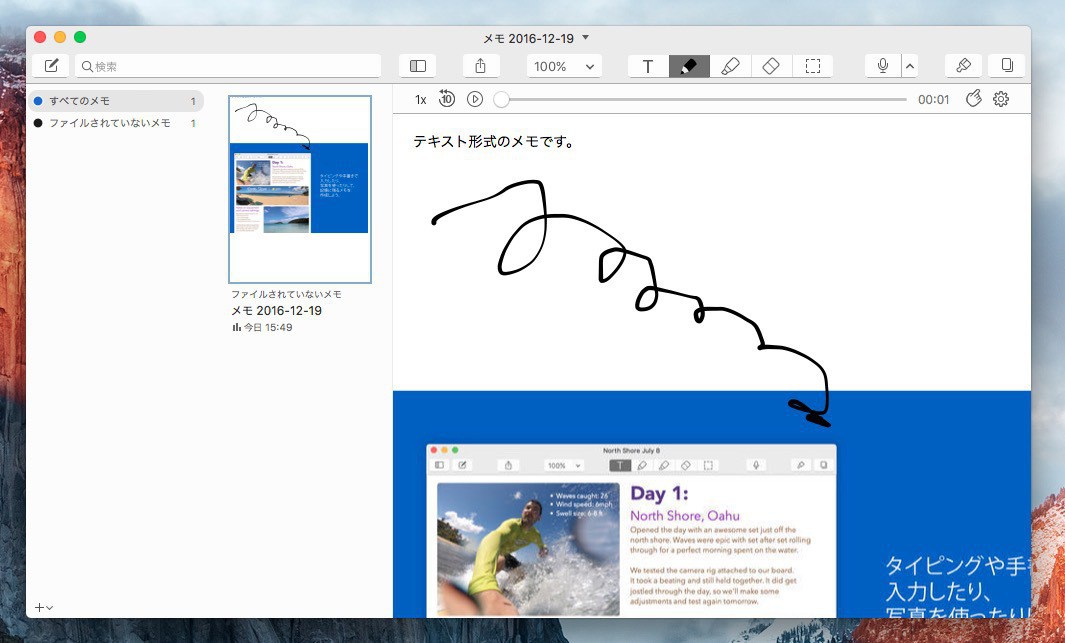The image size is (1065, 643).
Task: Open the 100% zoom dropdown
Action: click(x=564, y=66)
